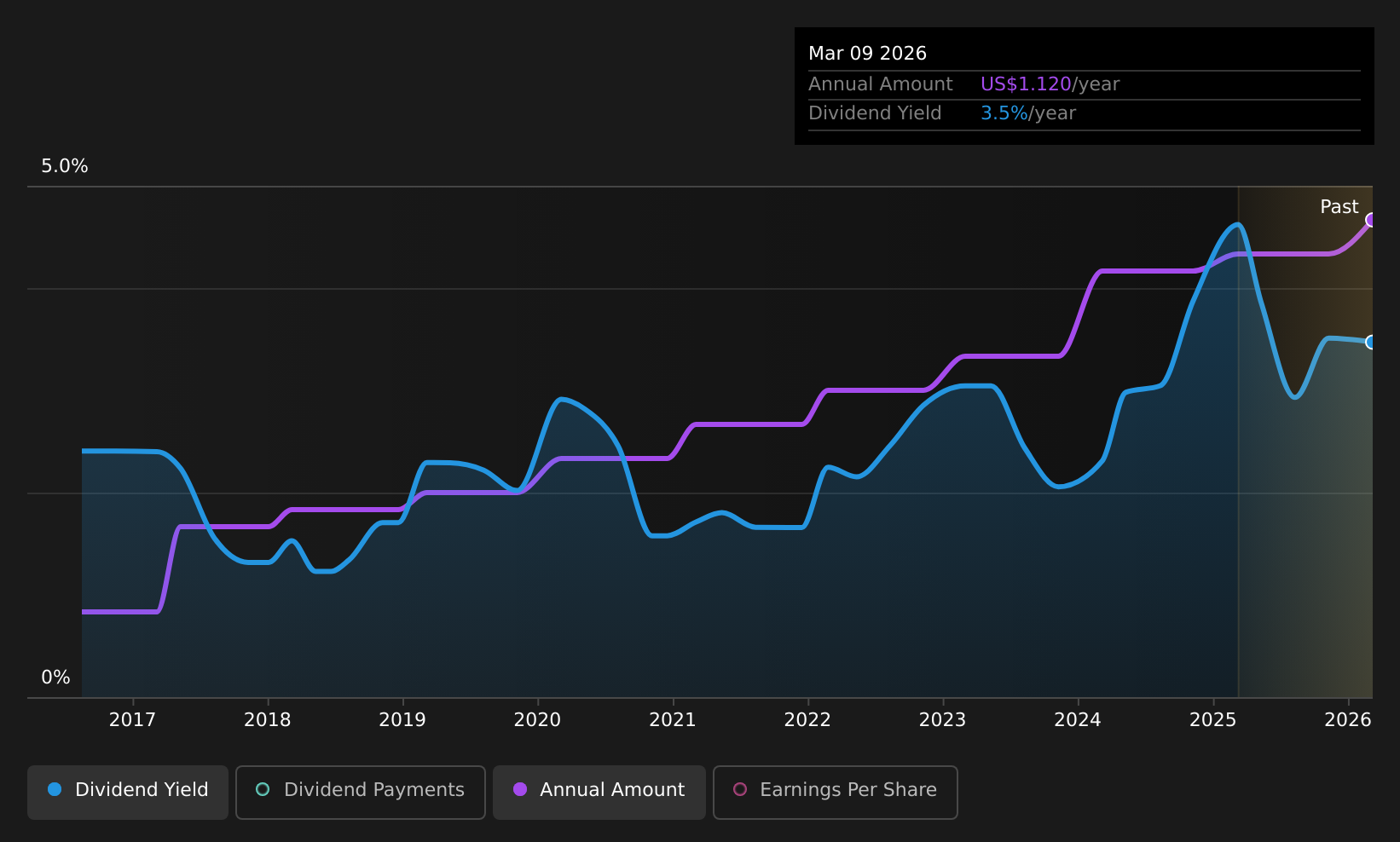This screenshot has height=842, width=1400.
Task: Click the 3.5%/year tooltip value
Action: point(1028,113)
